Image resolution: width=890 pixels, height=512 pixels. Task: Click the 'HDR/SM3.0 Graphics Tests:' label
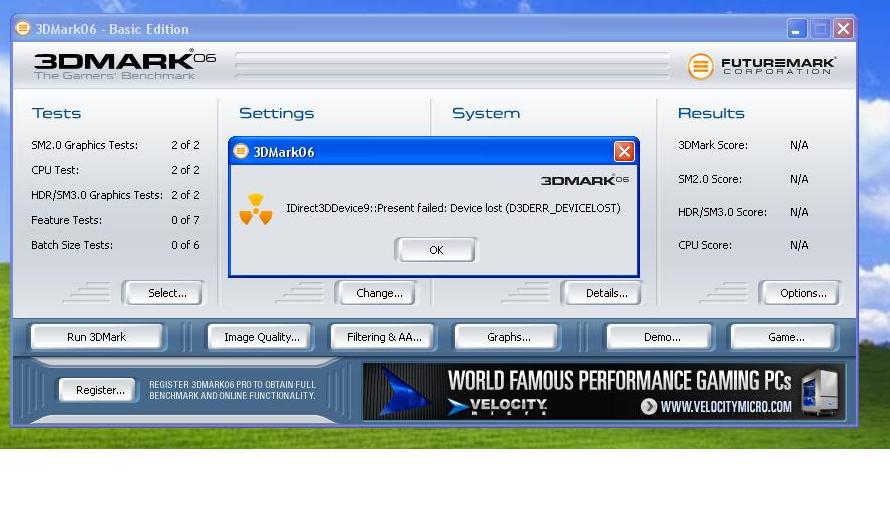click(97, 195)
